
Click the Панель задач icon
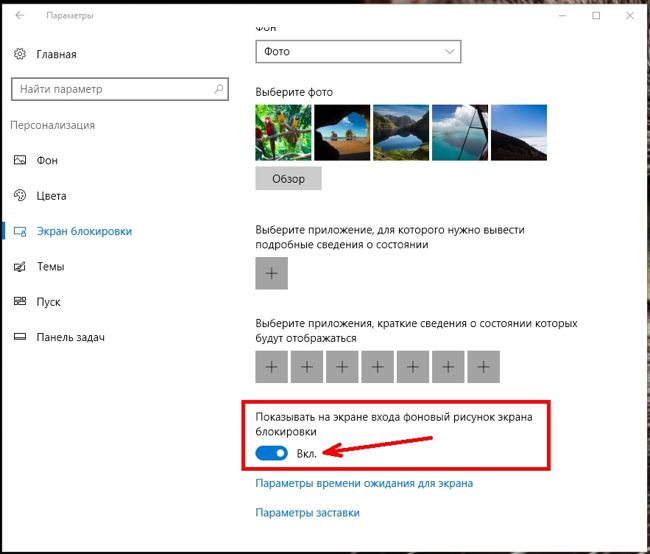[x=20, y=337]
